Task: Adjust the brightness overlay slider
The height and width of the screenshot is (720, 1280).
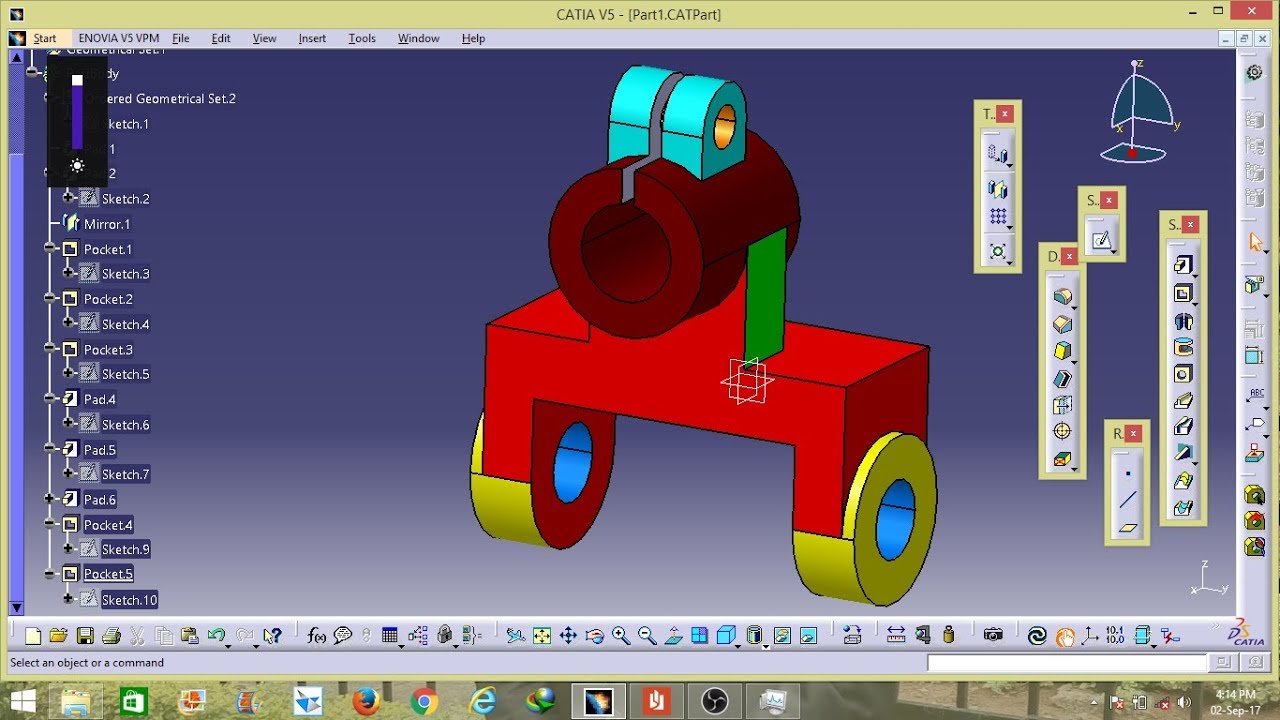Action: click(x=77, y=112)
